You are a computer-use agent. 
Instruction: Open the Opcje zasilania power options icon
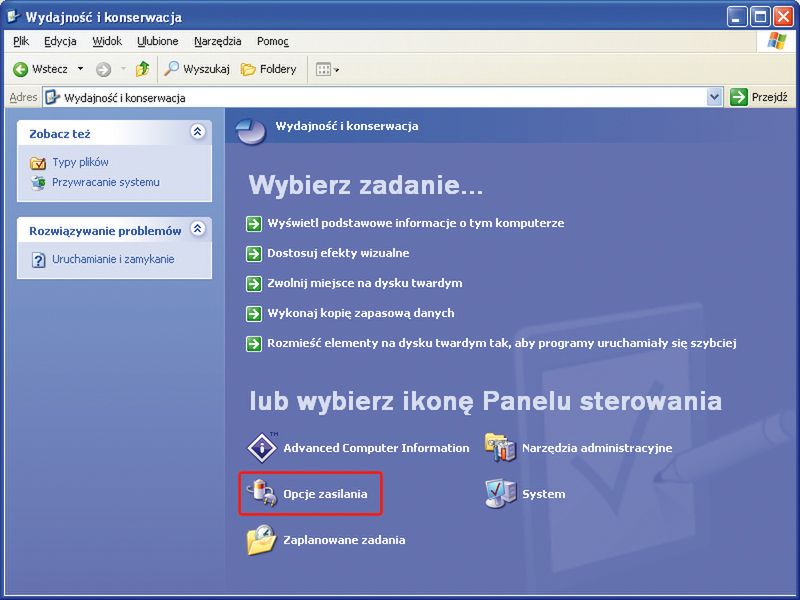(x=262, y=493)
